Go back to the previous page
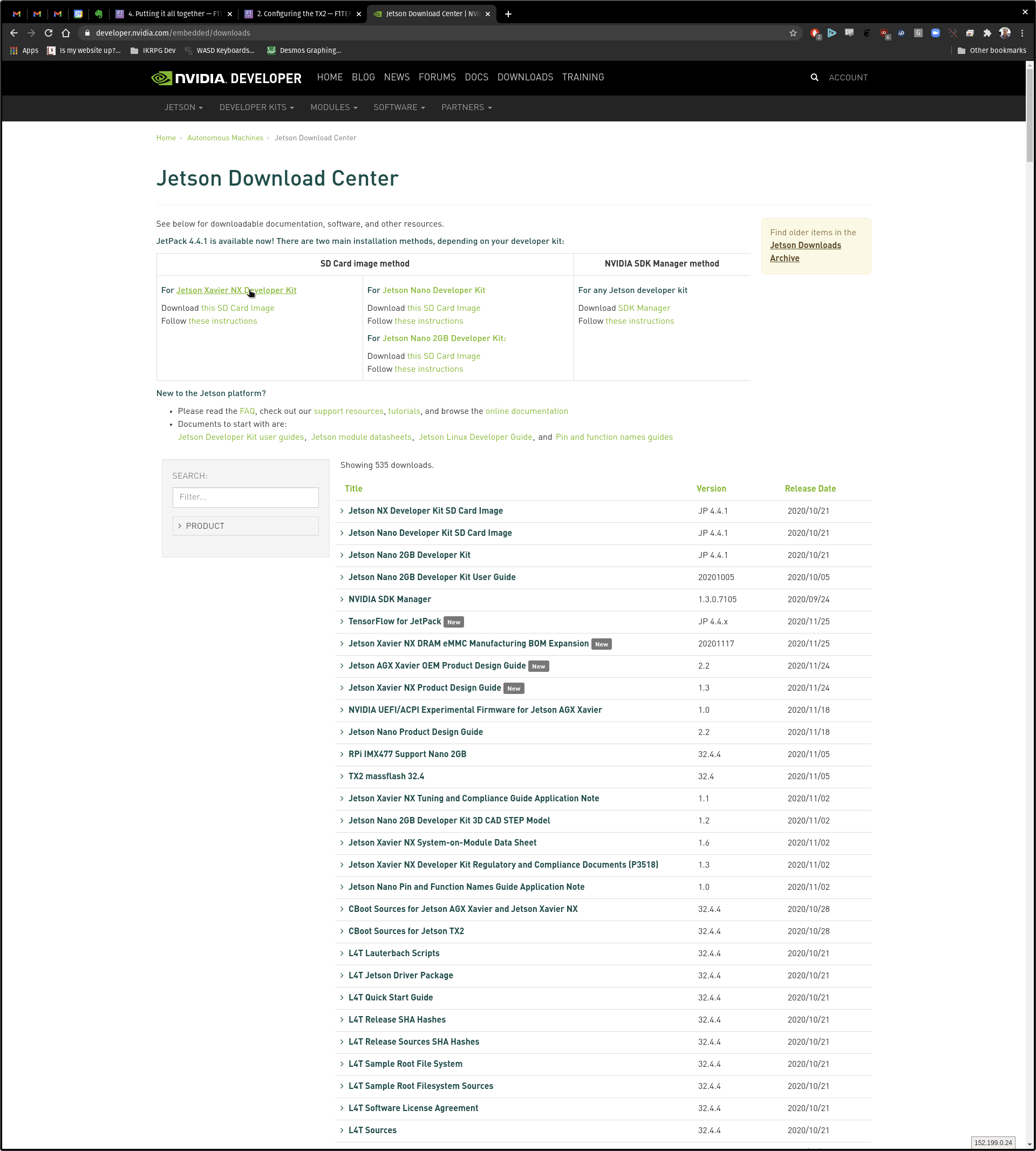 point(13,33)
